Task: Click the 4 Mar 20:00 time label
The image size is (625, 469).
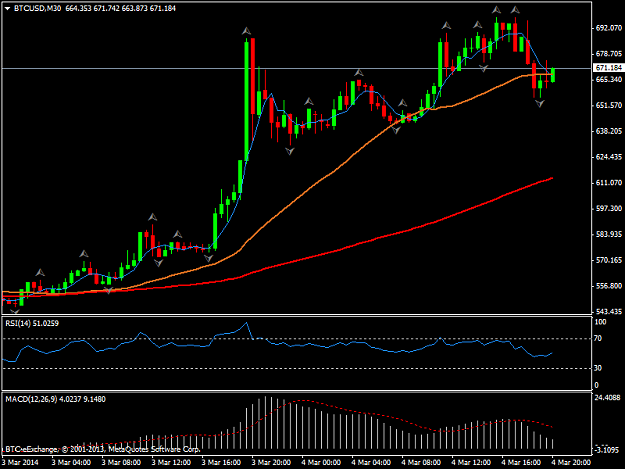Action: [x=571, y=462]
